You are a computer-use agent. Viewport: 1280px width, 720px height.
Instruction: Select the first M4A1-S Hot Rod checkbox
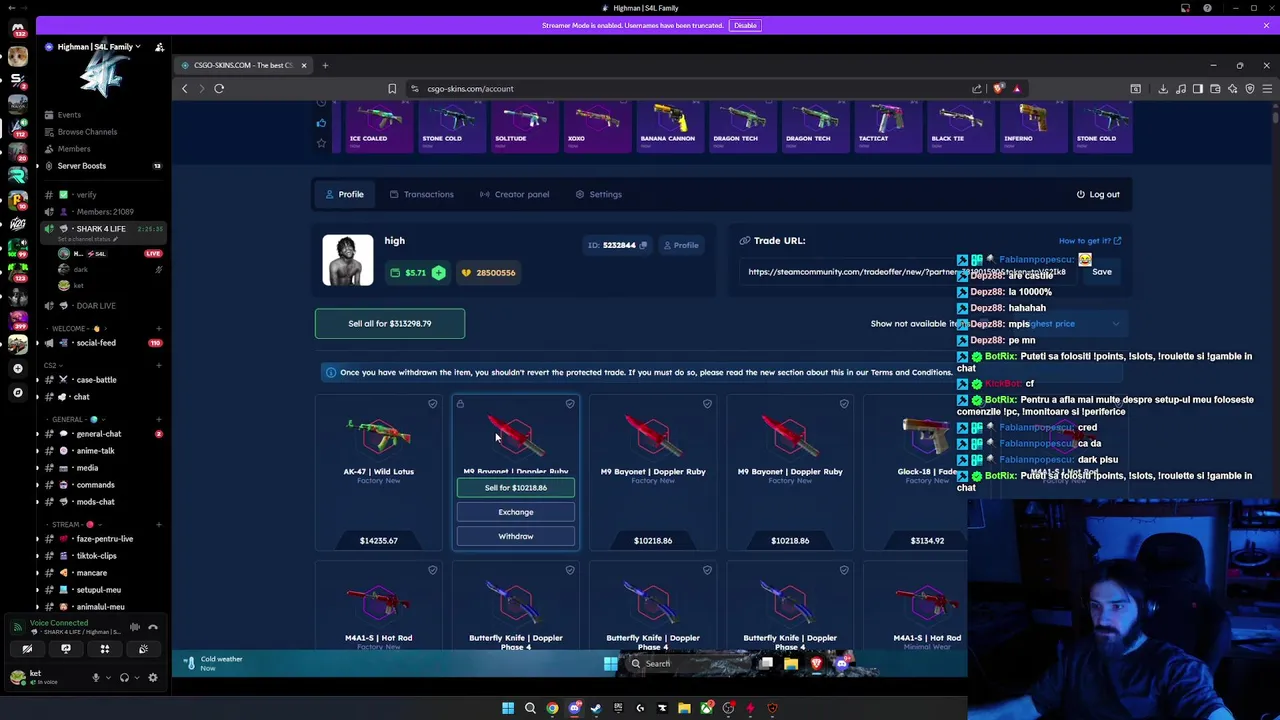433,570
